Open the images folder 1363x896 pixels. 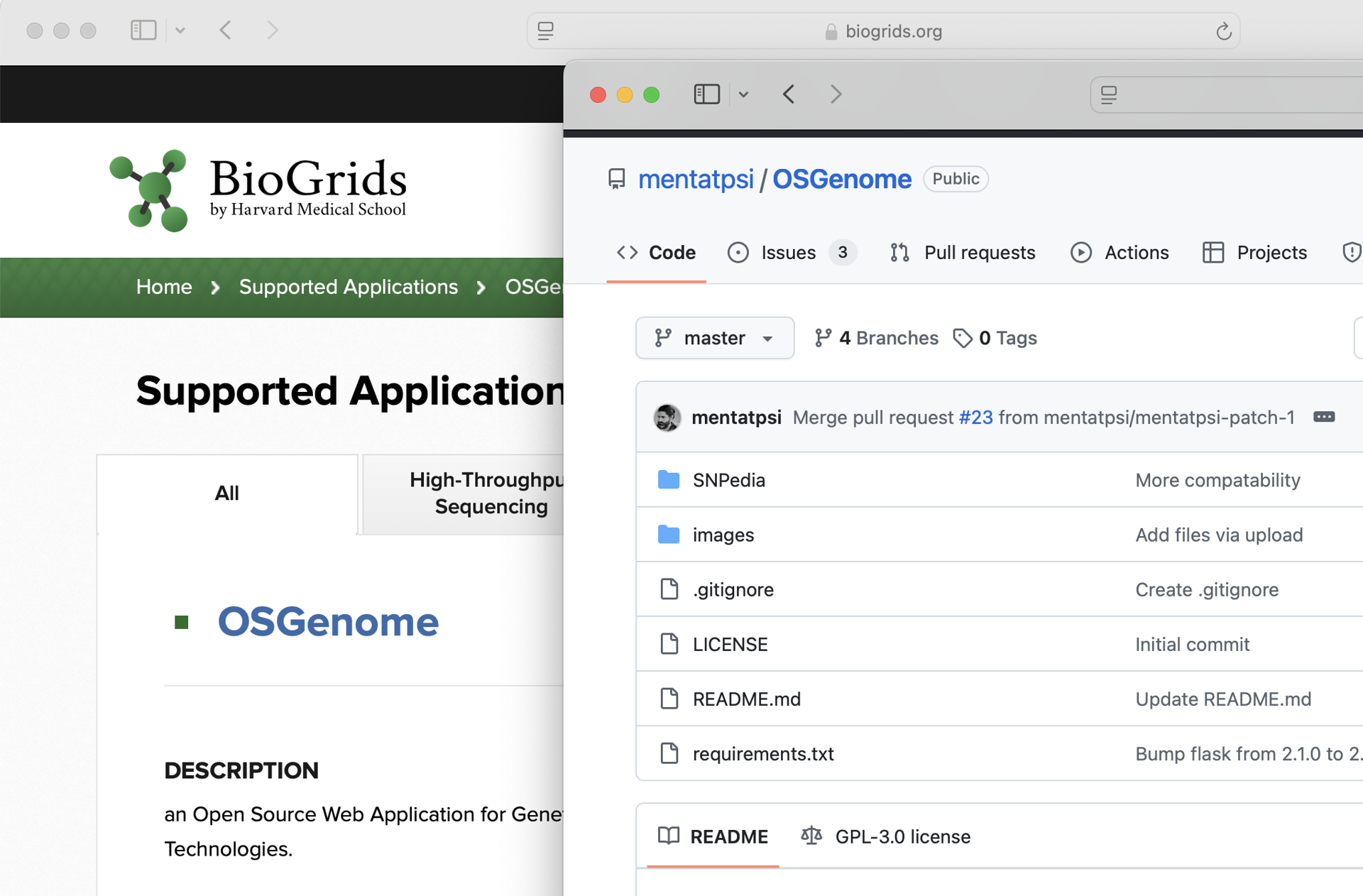tap(723, 535)
